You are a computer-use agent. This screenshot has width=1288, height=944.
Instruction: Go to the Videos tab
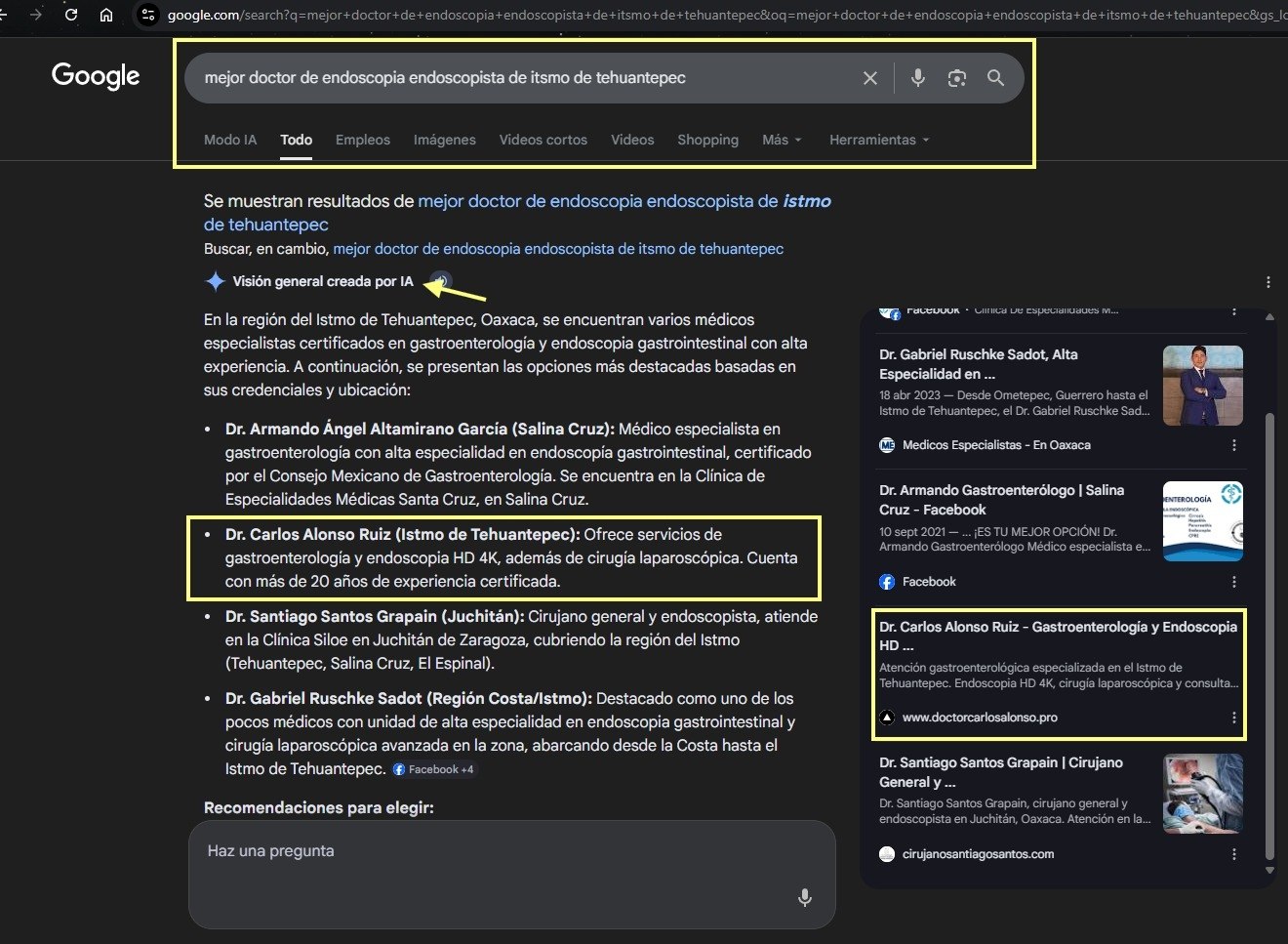[x=632, y=140]
